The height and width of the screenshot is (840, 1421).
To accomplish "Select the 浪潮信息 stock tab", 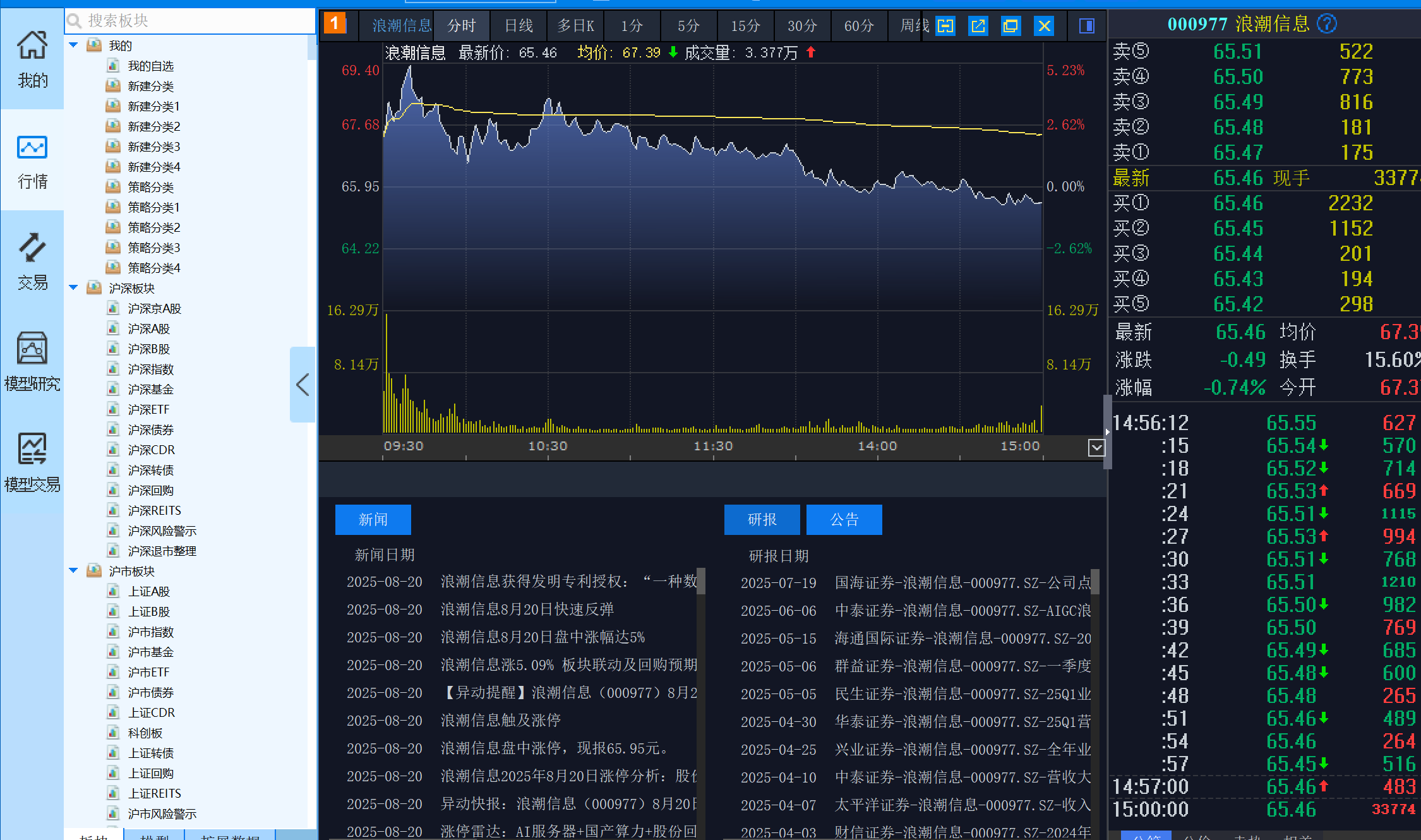I will (x=402, y=26).
